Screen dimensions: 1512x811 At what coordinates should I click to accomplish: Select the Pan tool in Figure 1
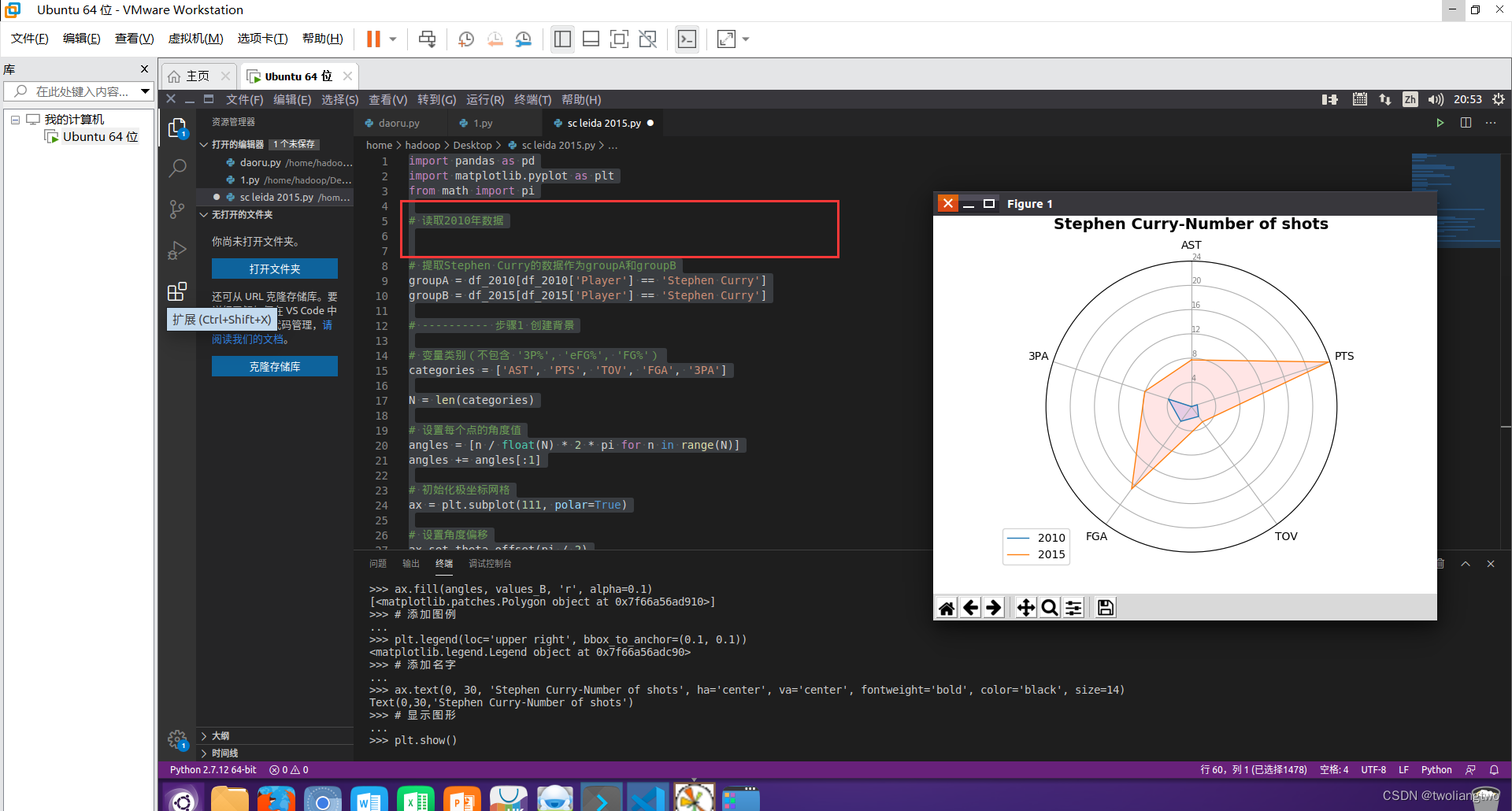pyautogui.click(x=1026, y=608)
